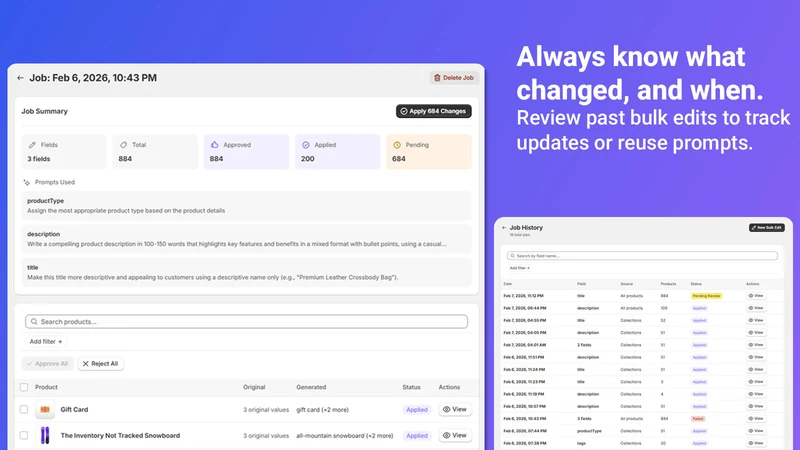The height and width of the screenshot is (450, 800).
Task: Click generated value all-mountain snowboard (+2 more)
Action: pyautogui.click(x=345, y=436)
